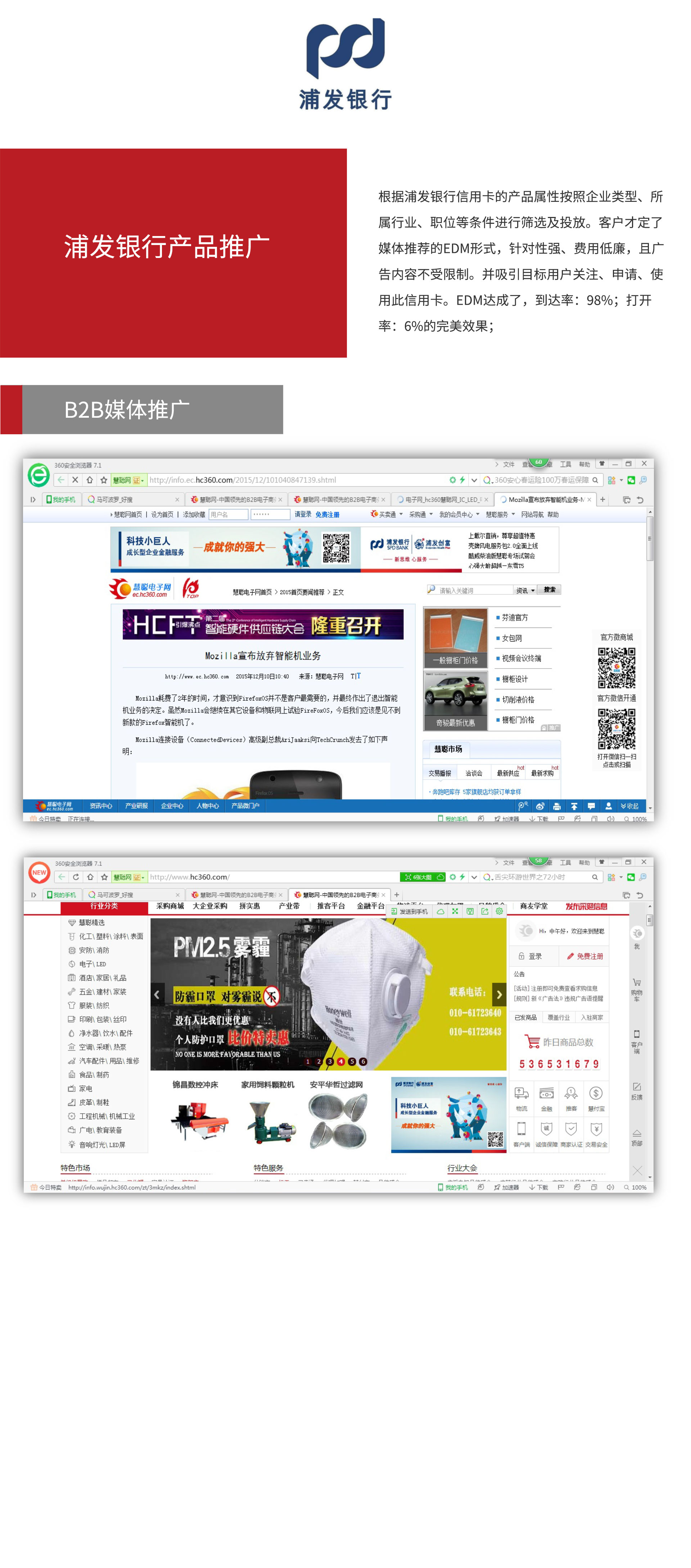Show the previous carousel slide
Image resolution: width=691 pixels, height=1568 pixels.
[157, 994]
